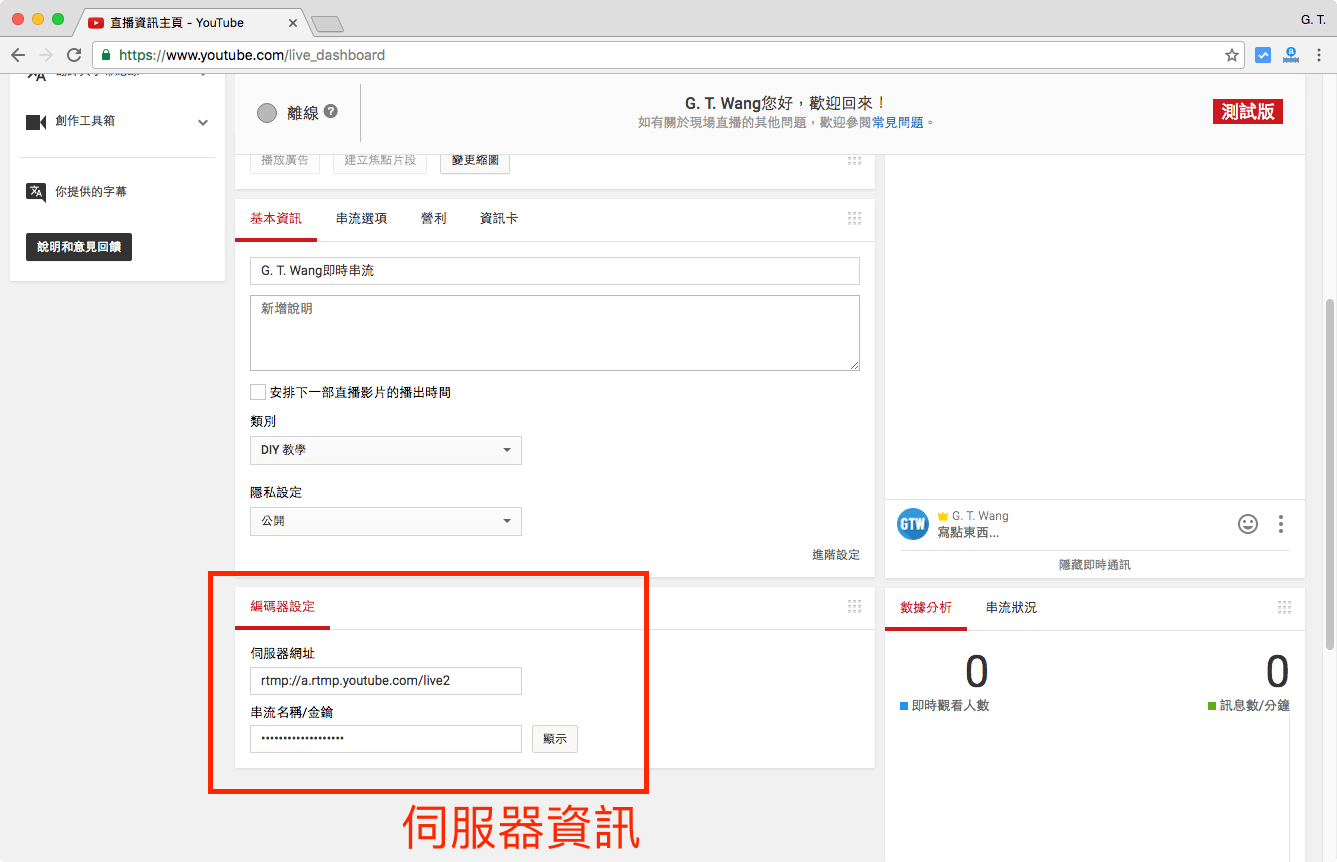Viewport: 1337px width, 862px height.
Task: Open the emoji smiley icon in live chat
Action: 1247,523
